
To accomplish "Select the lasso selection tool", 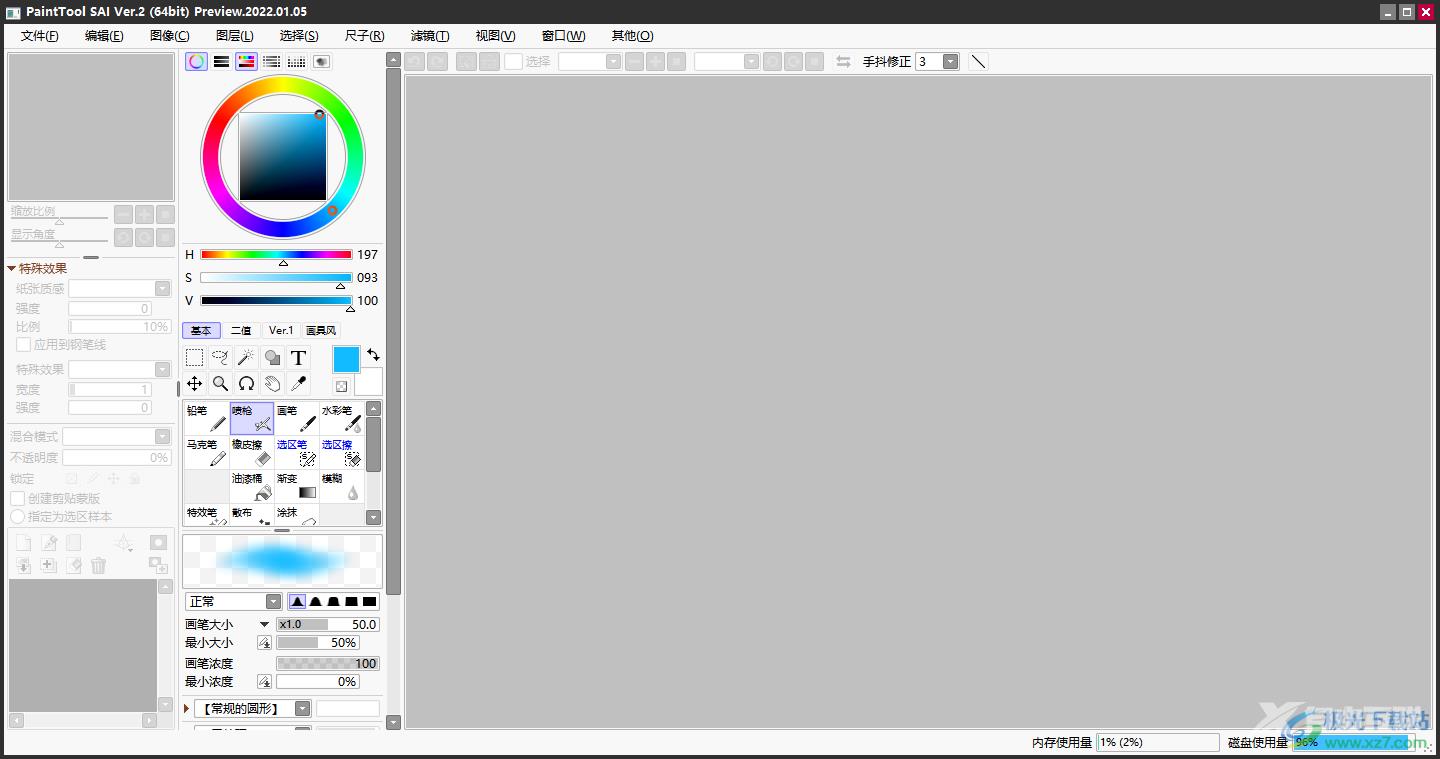I will (x=221, y=357).
